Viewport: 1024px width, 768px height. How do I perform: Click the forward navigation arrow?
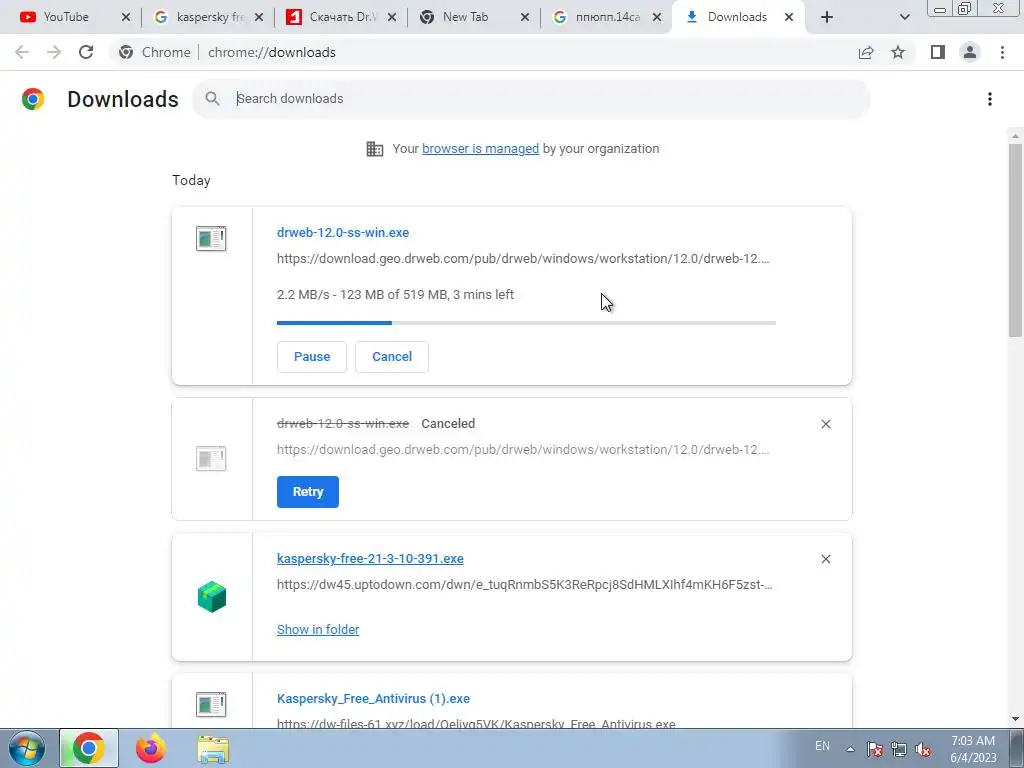pos(54,52)
